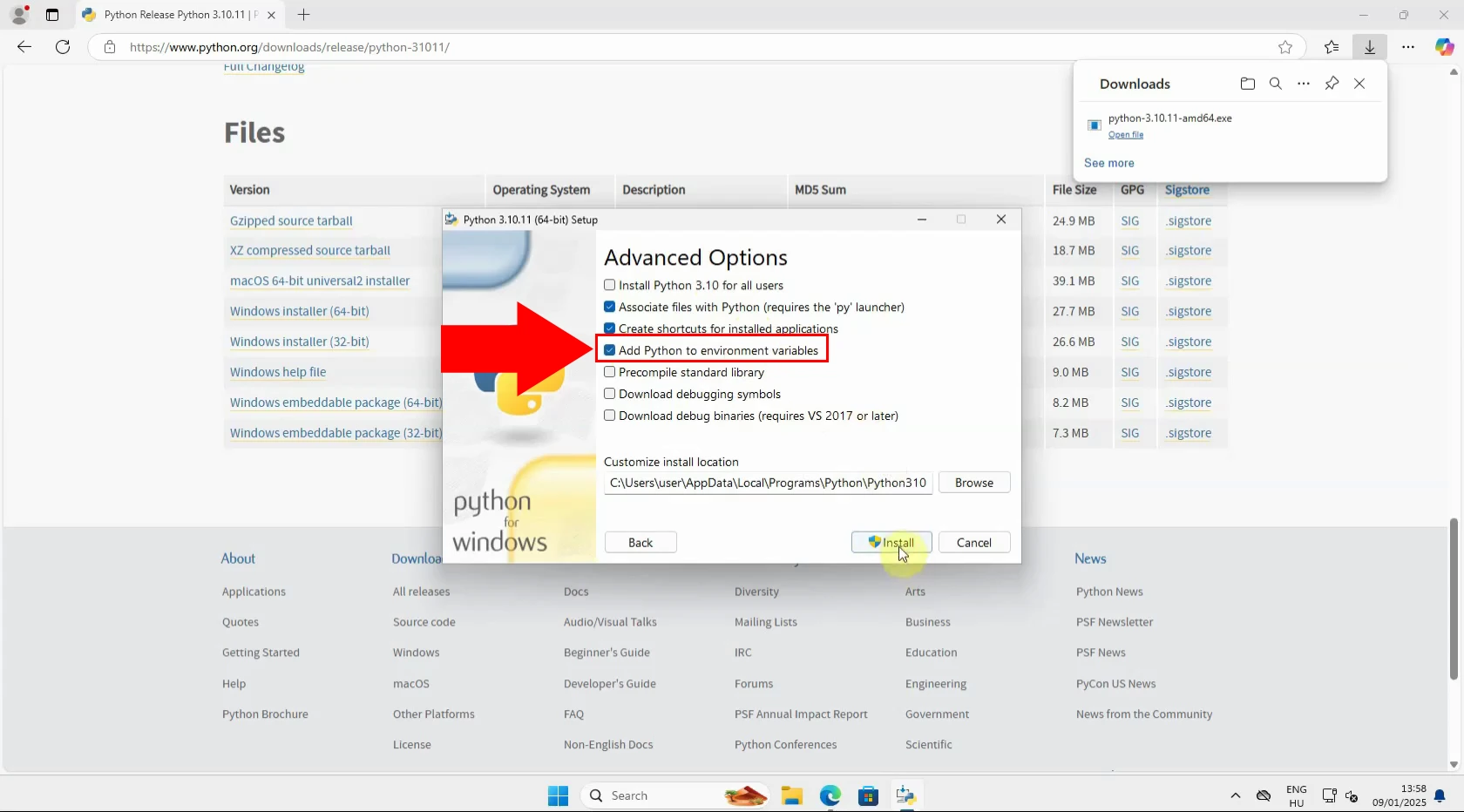Open the Gzipped source tarball link
Viewport: 1464px width, 812px height.
pos(291,221)
